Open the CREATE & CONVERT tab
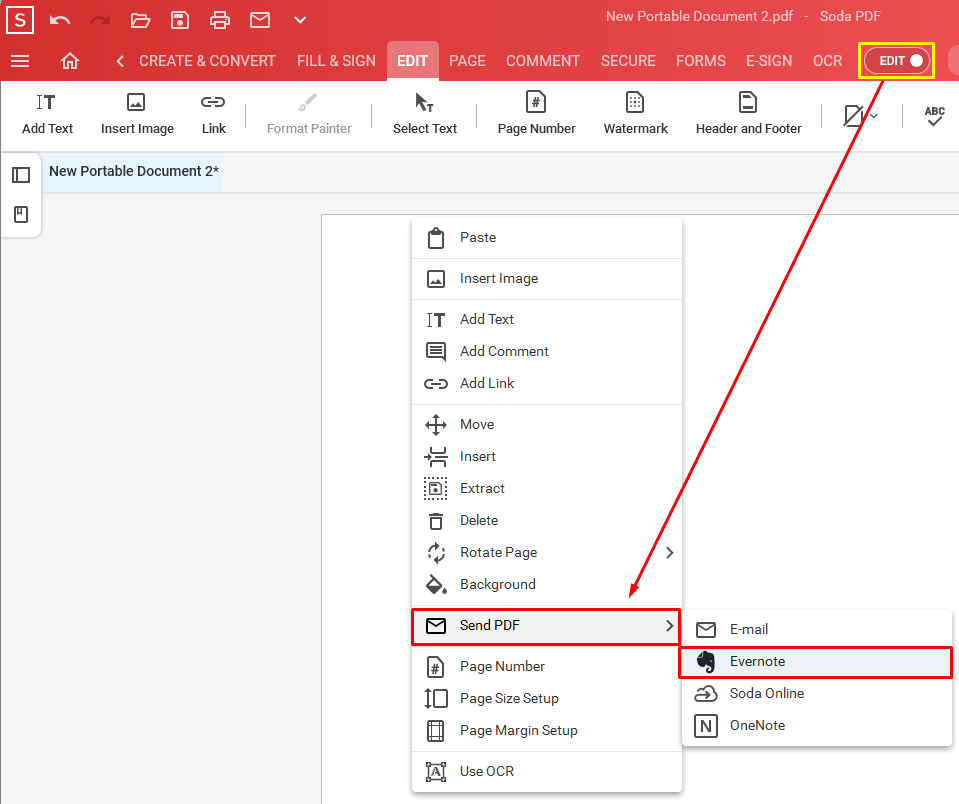This screenshot has height=804, width=959. pyautogui.click(x=207, y=61)
